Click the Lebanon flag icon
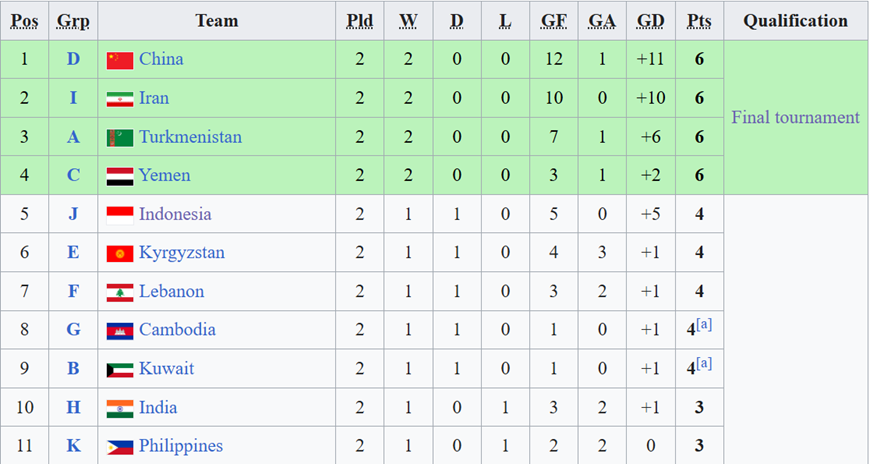Viewport: 870px width, 464px height. pyautogui.click(x=120, y=292)
